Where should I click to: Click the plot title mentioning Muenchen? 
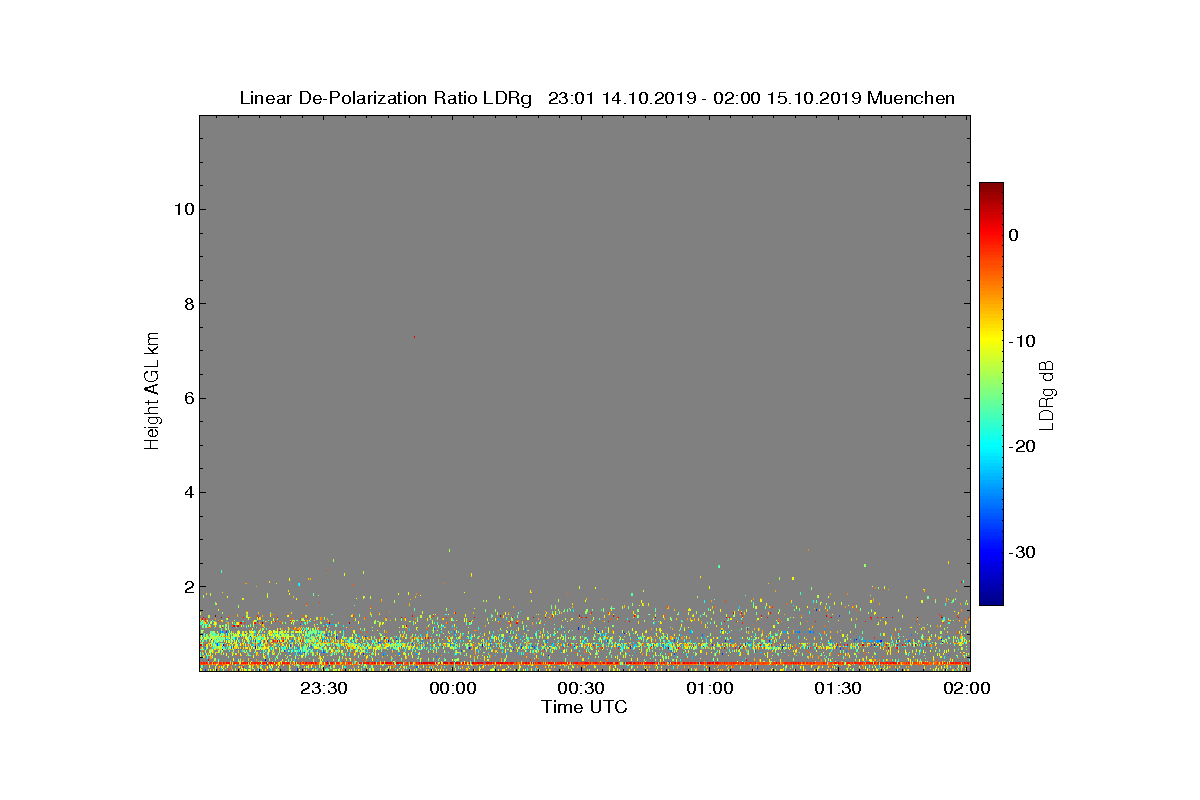click(597, 98)
